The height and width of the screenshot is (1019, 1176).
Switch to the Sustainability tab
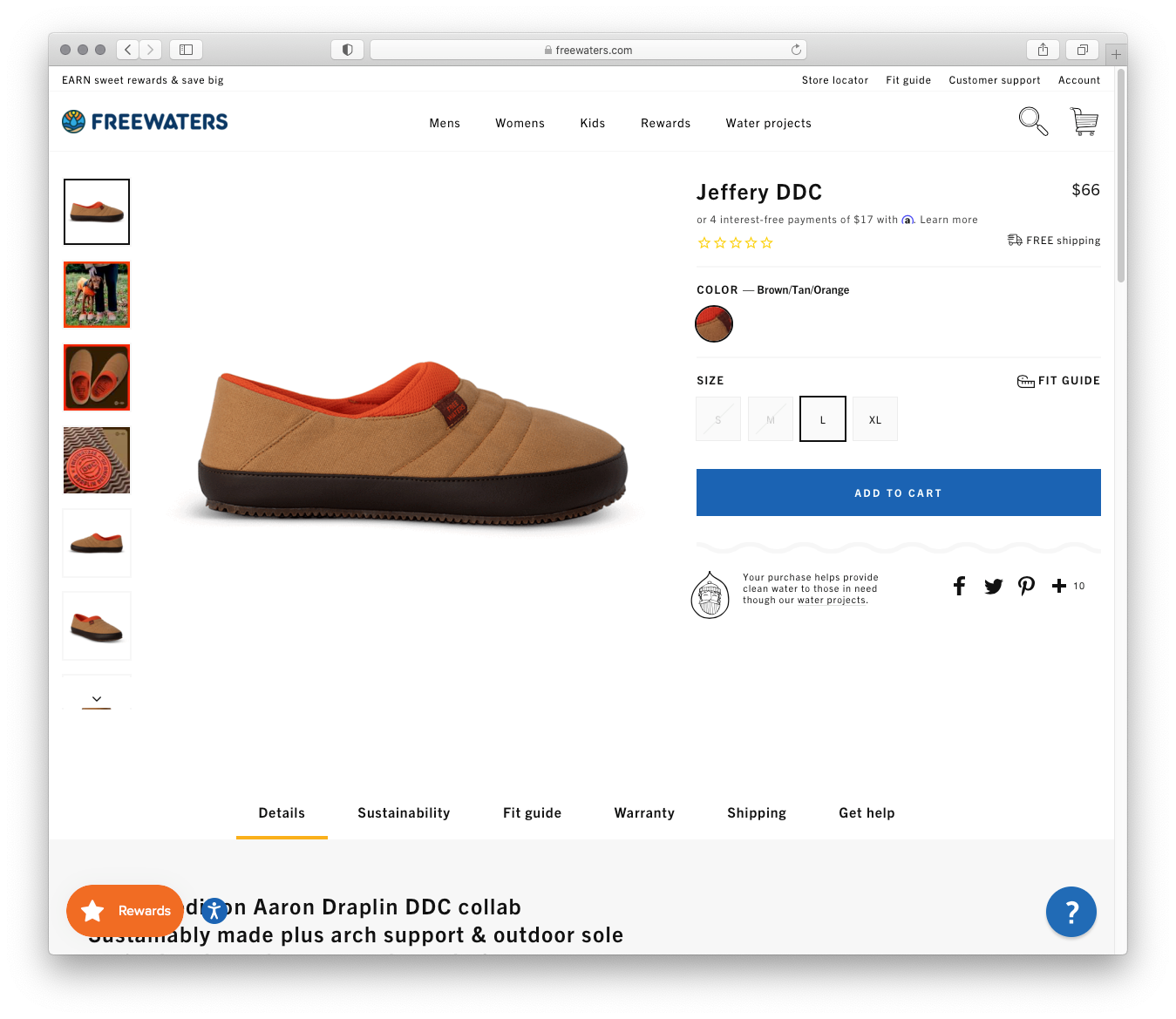point(404,813)
